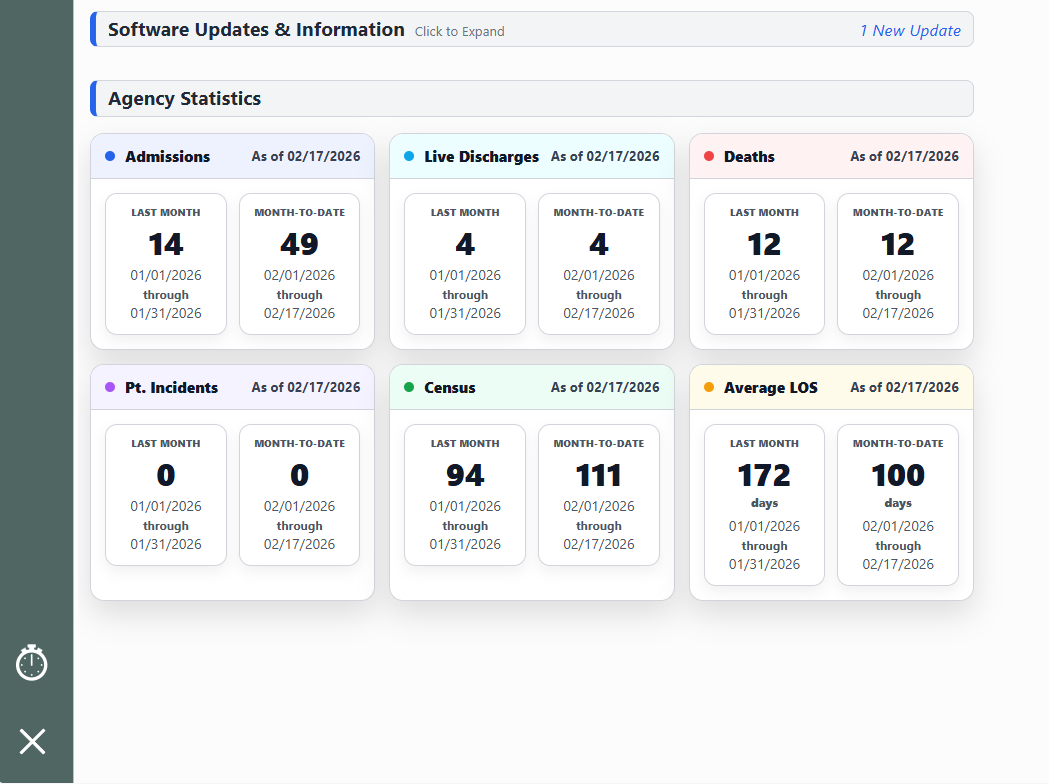Click Admissions month-to-date value 49
This screenshot has height=784, width=1049.
(299, 244)
